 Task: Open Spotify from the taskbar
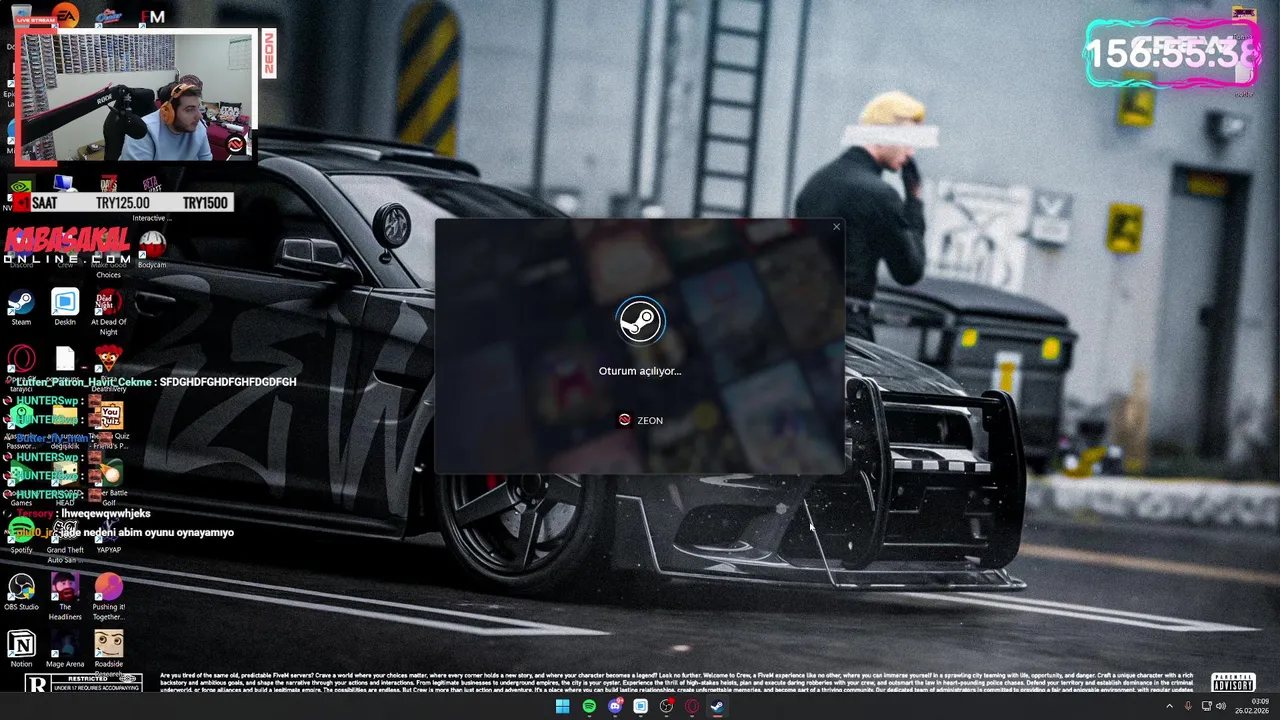pos(589,706)
